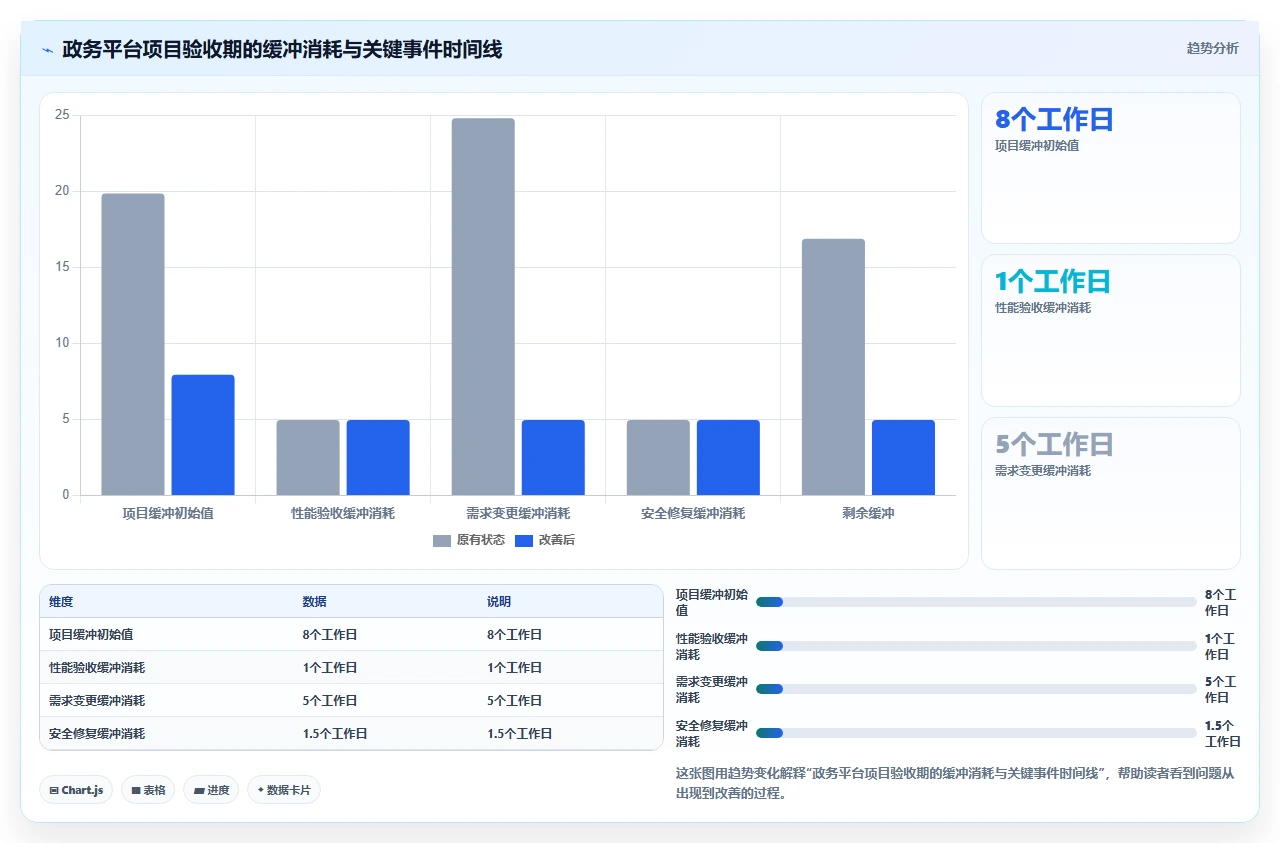Screen dimensions: 1280x843
Task: Click the 趋势分析 label in the header
Action: [1212, 48]
